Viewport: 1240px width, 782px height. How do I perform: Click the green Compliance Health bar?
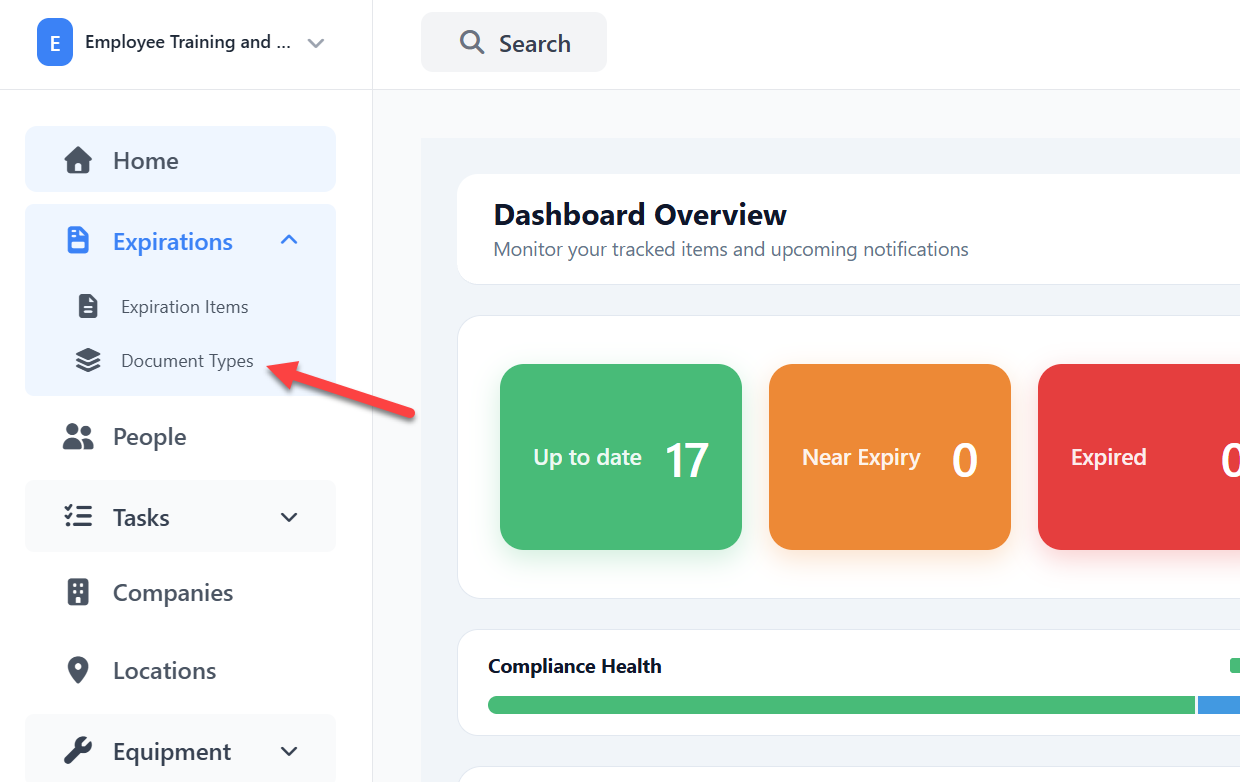tap(841, 705)
